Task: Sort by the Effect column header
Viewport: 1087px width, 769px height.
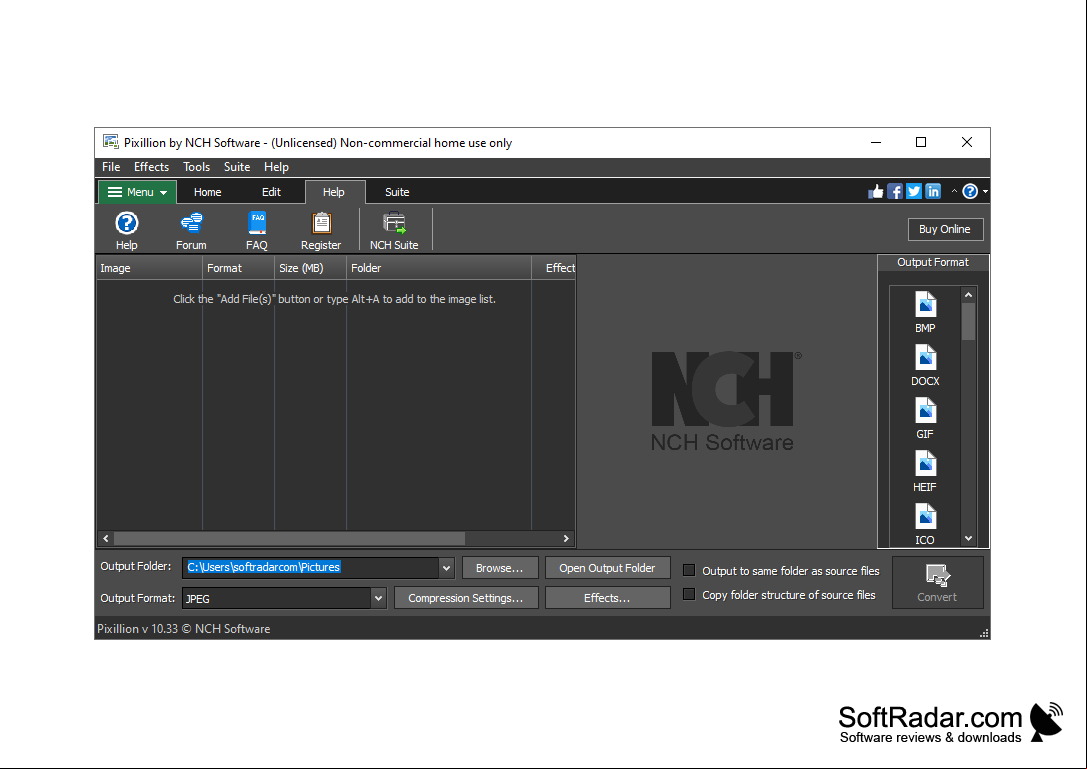Action: (554, 268)
